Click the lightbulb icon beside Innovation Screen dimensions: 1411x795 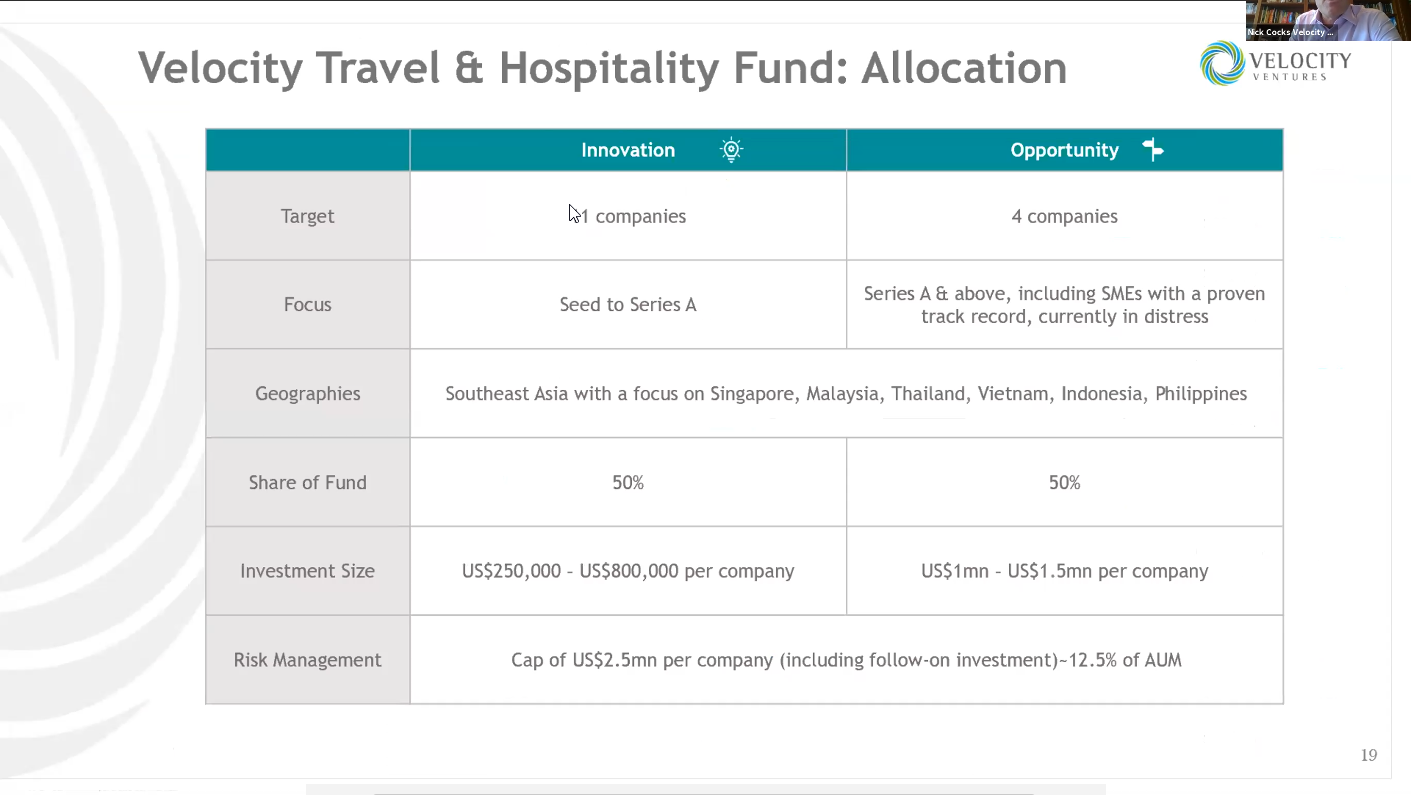(731, 150)
